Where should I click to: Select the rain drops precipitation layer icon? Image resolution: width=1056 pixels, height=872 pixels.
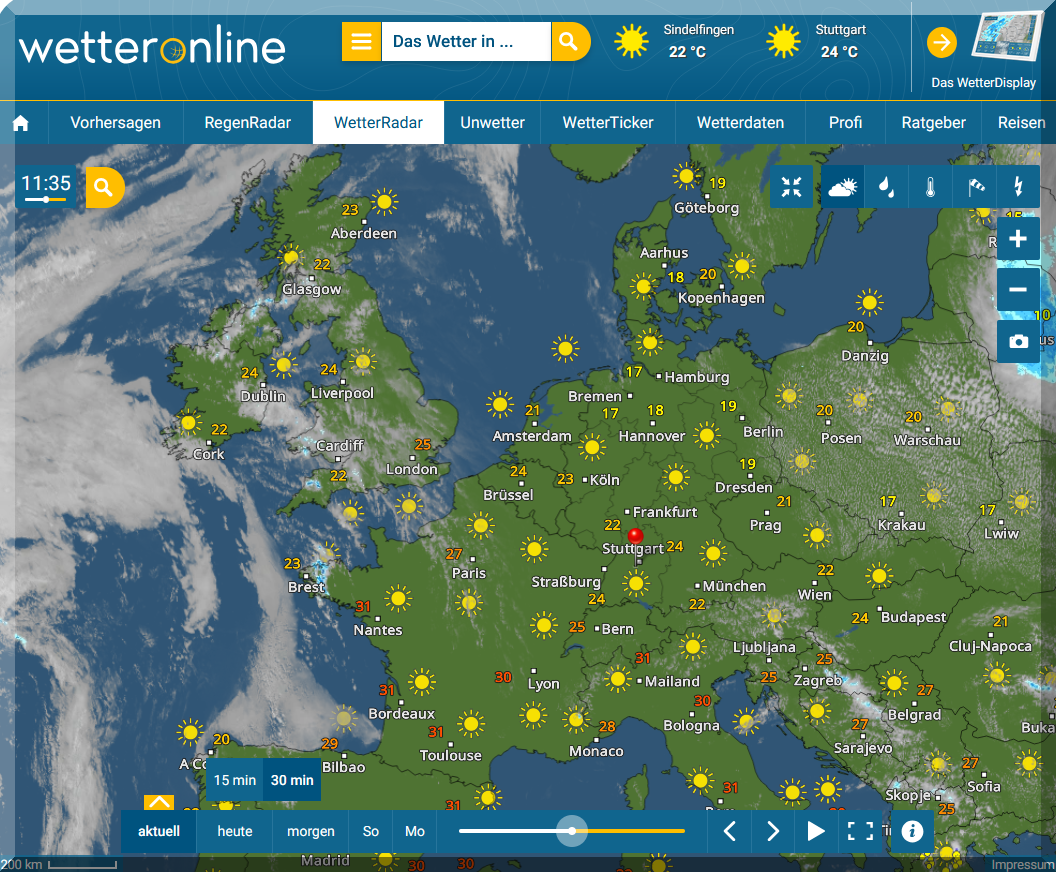click(x=886, y=186)
